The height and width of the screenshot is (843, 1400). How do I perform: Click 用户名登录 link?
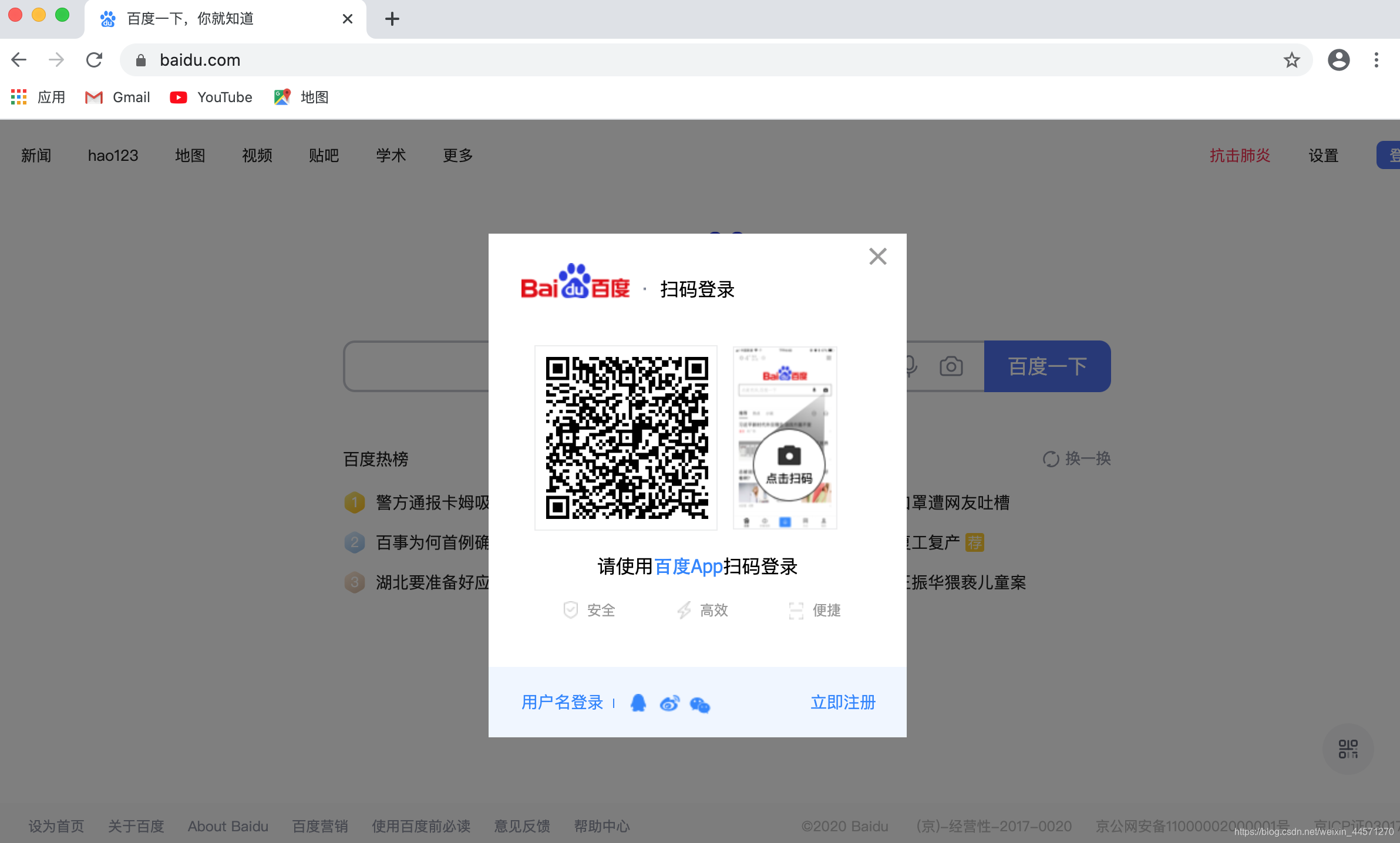click(562, 702)
